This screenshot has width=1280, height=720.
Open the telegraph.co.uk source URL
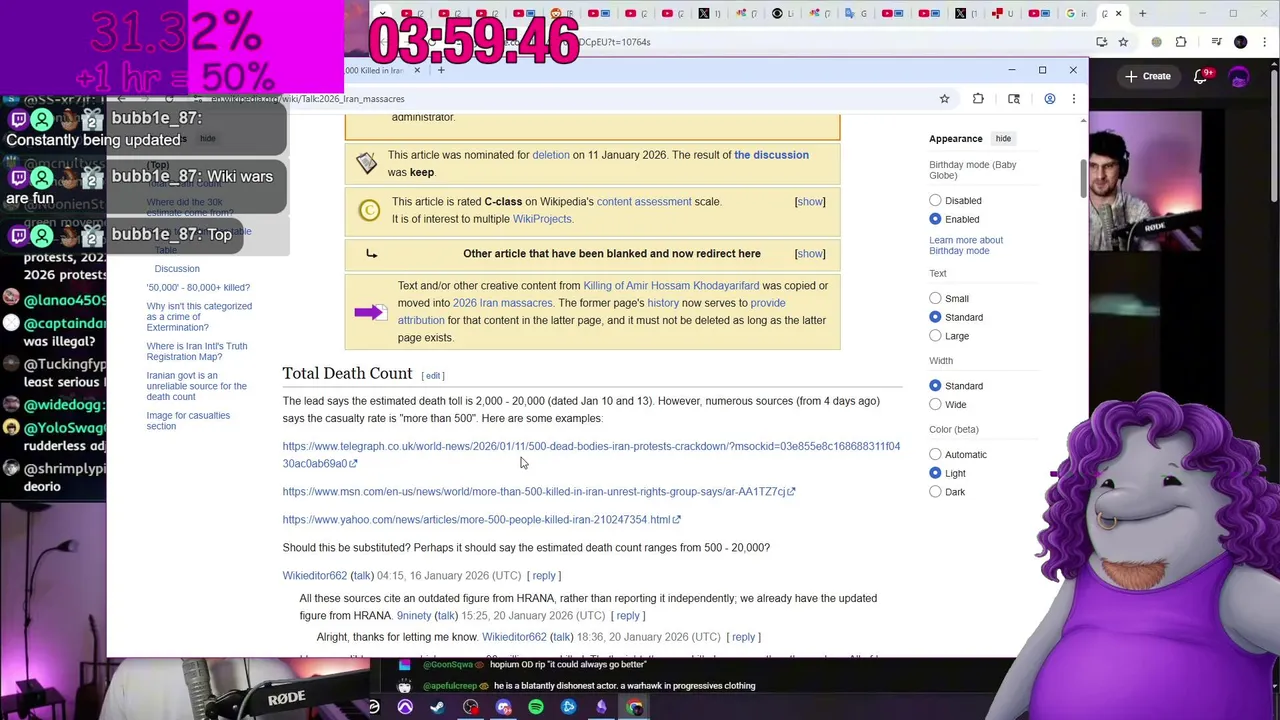[x=591, y=455]
